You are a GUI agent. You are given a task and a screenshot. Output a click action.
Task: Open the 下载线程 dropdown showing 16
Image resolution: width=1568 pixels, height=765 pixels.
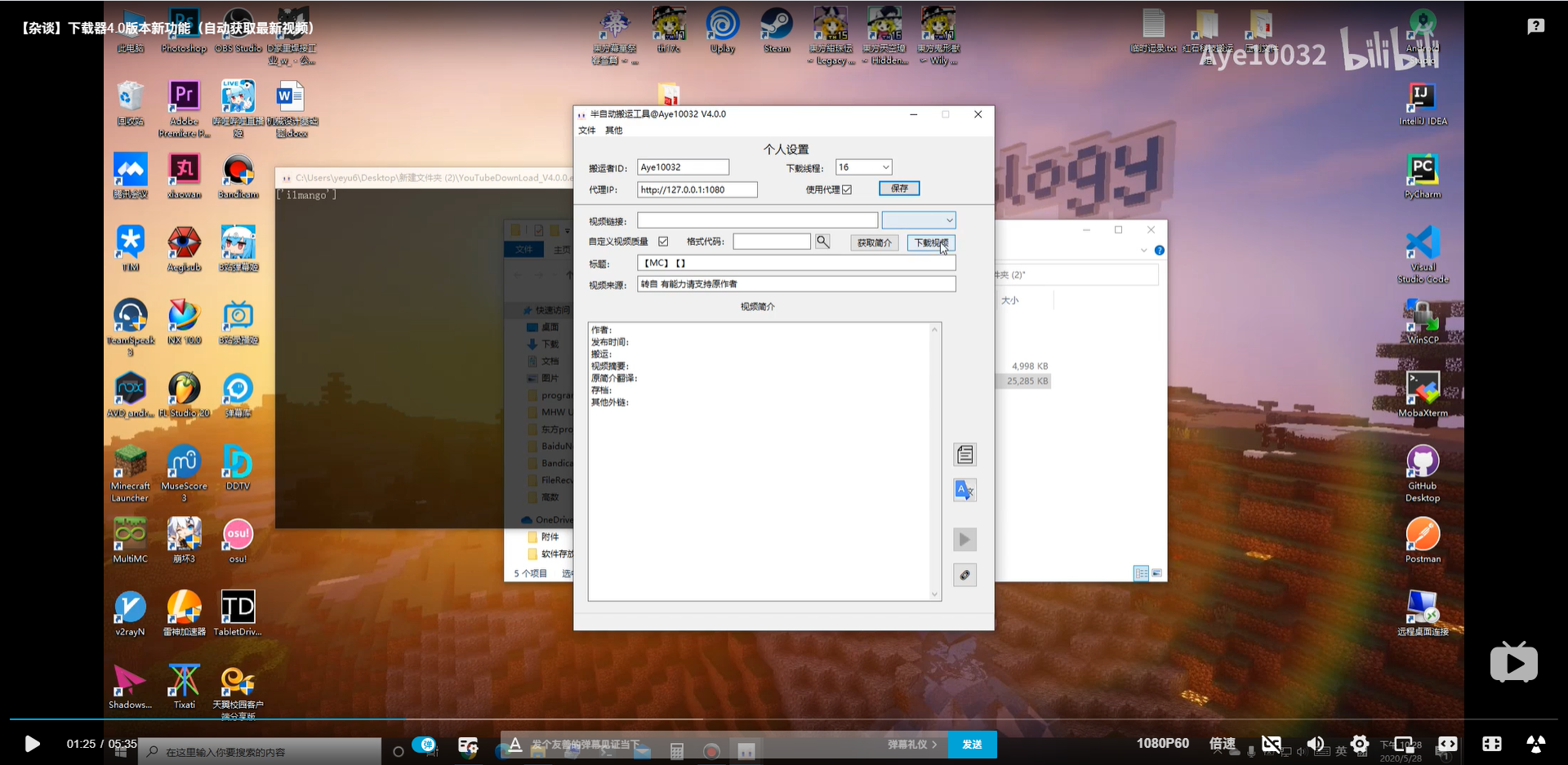click(x=863, y=167)
